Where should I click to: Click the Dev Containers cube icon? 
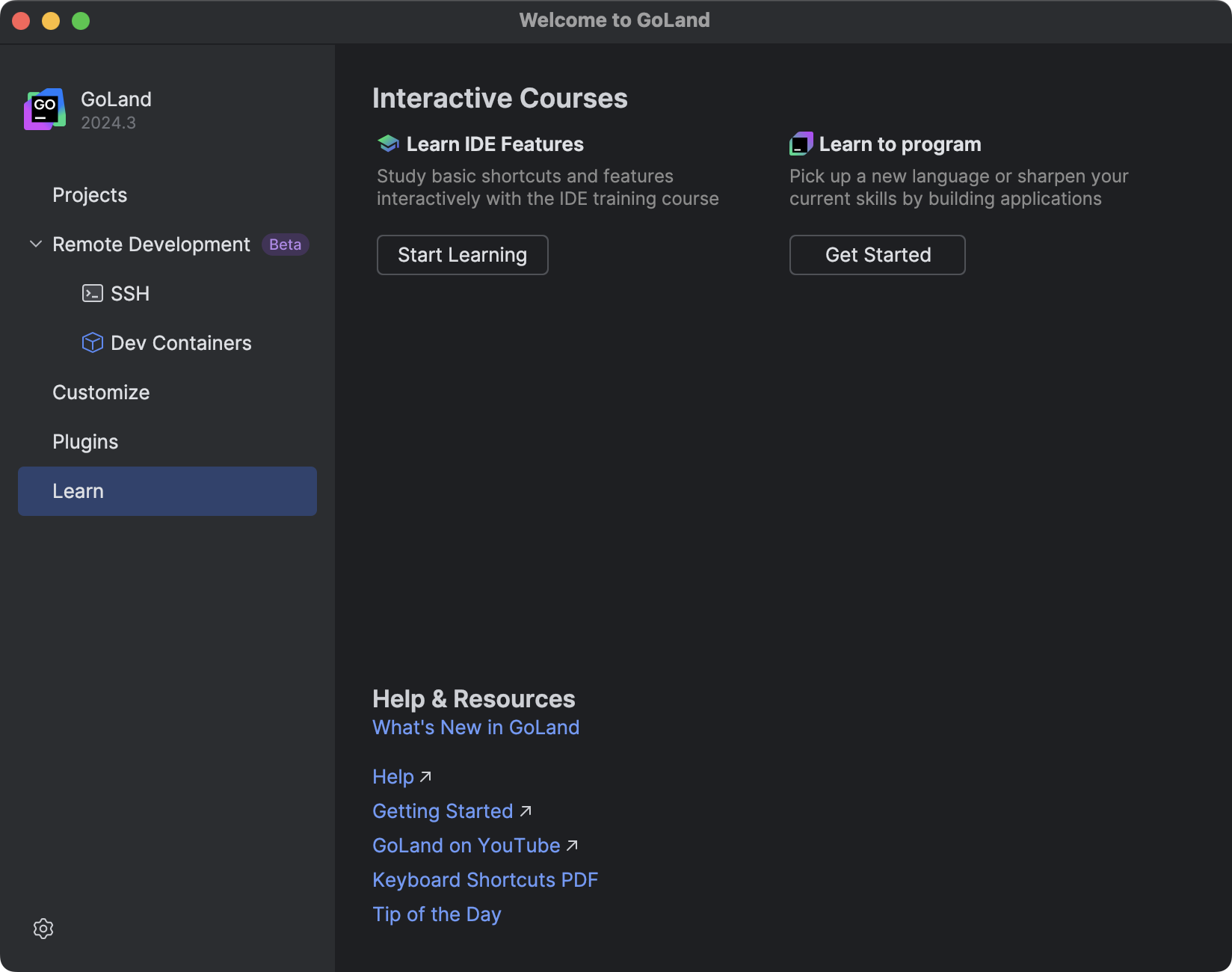coord(92,342)
